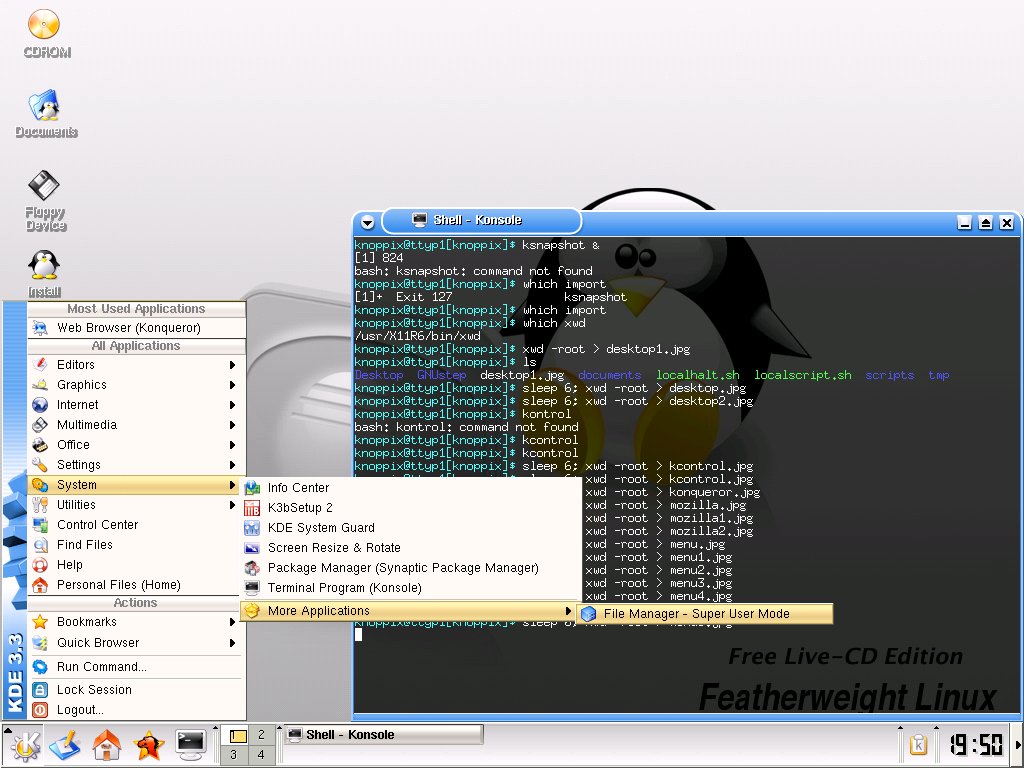Launch the terminal icon on the panel
This screenshot has width=1024, height=768.
(x=191, y=744)
